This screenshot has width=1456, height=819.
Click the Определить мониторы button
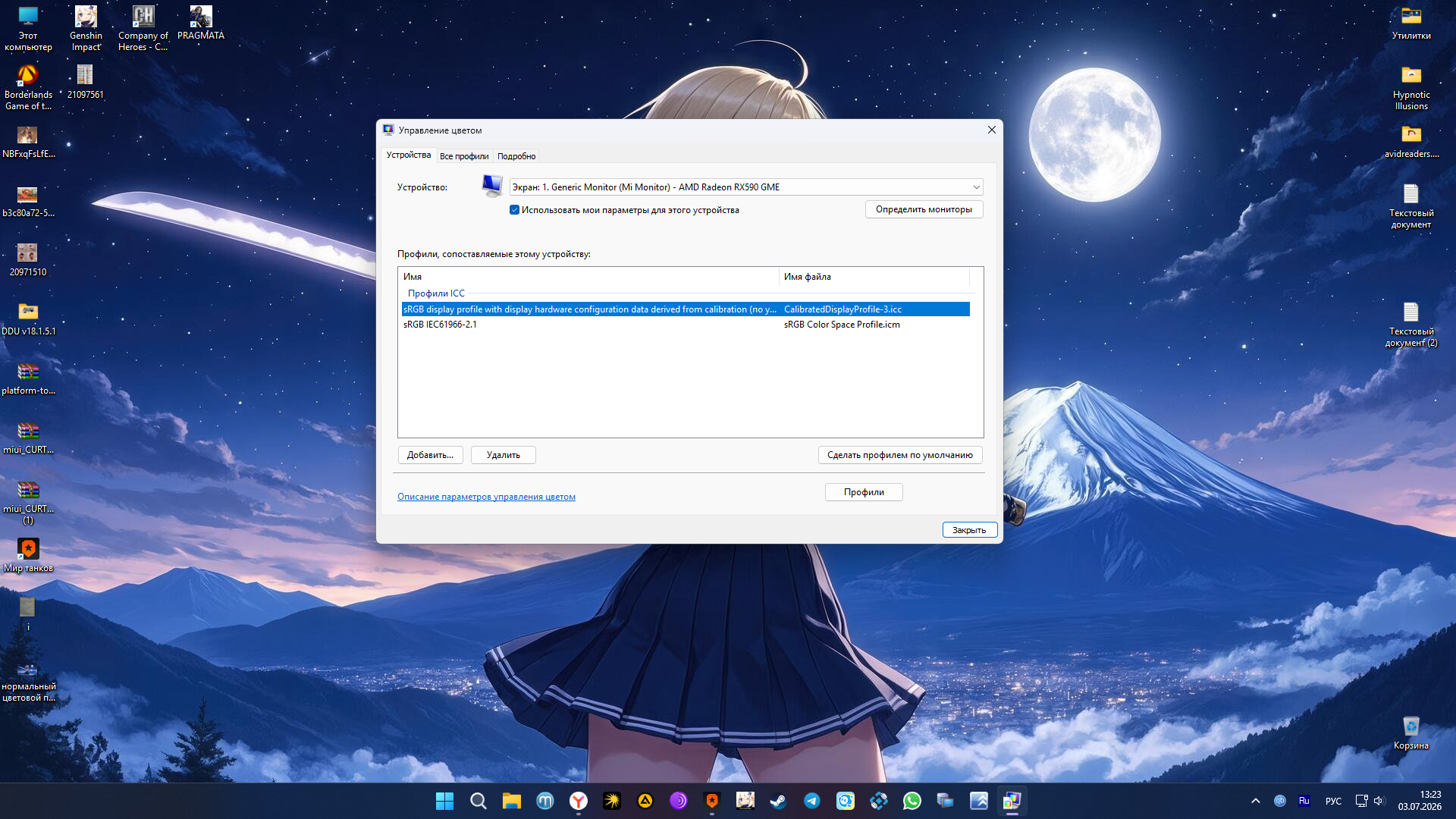tap(924, 209)
